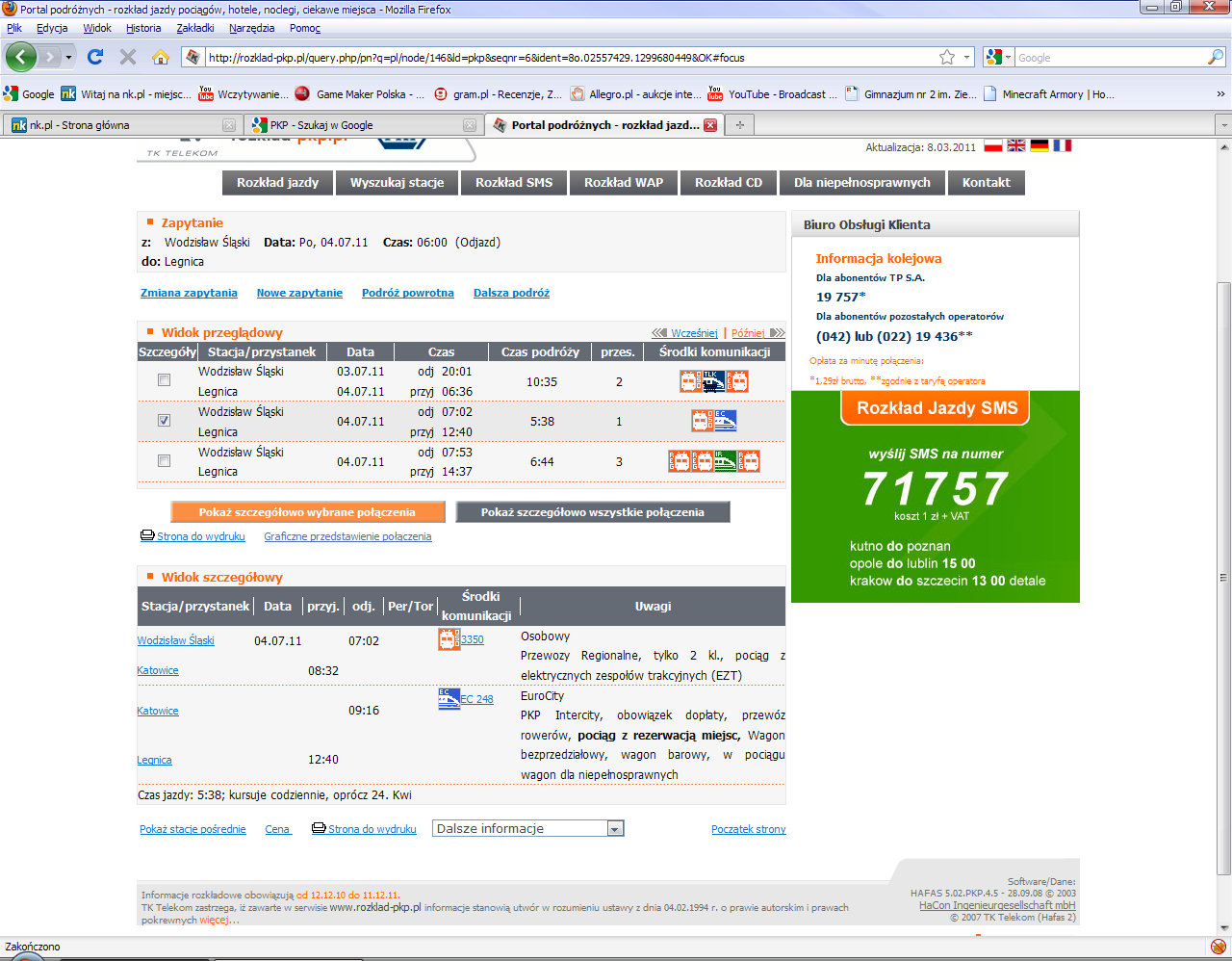
Task: Tick the 07:53 departure connection checkbox
Action: tap(164, 461)
